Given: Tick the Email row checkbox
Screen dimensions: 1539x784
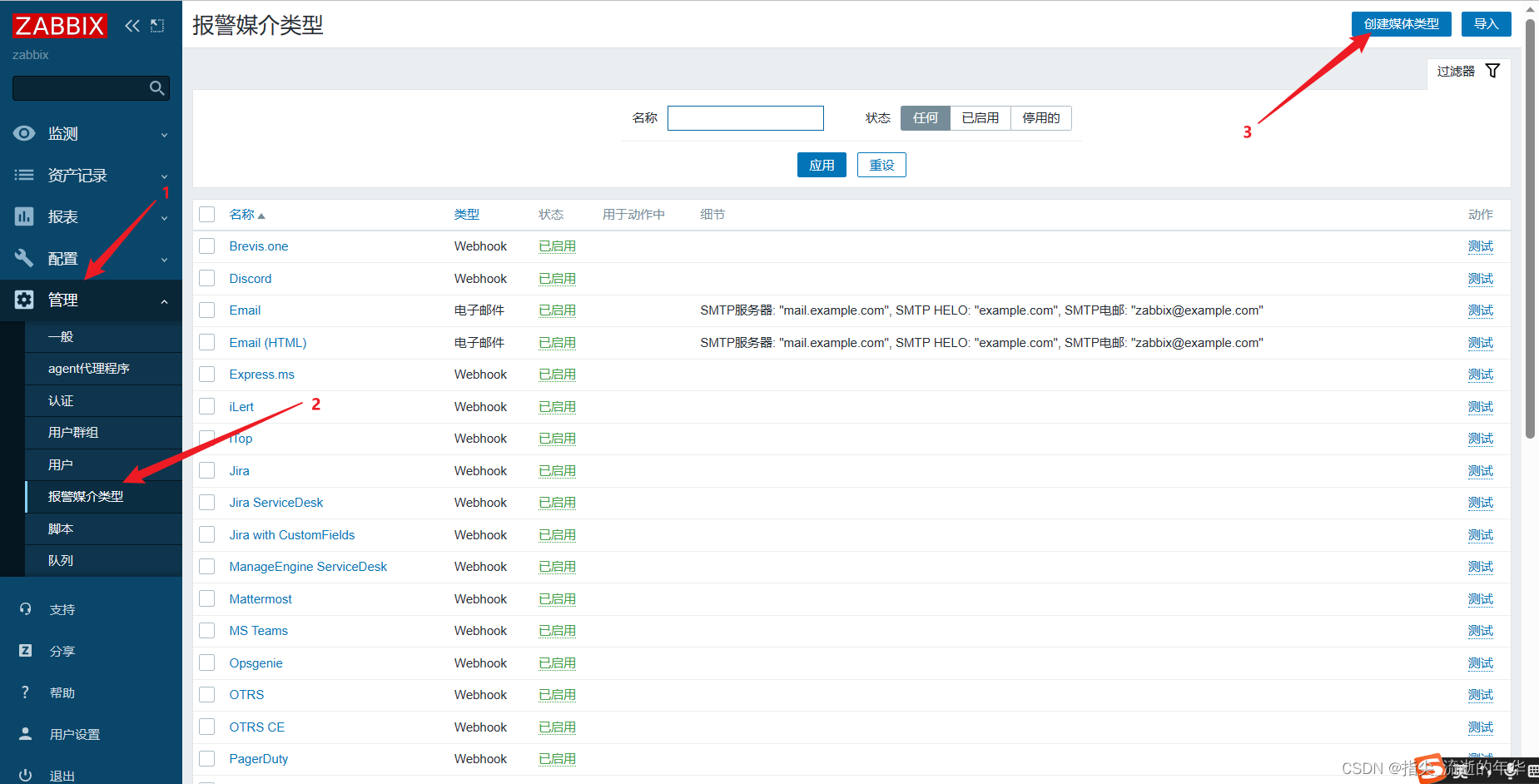Looking at the screenshot, I should pyautogui.click(x=207, y=310).
